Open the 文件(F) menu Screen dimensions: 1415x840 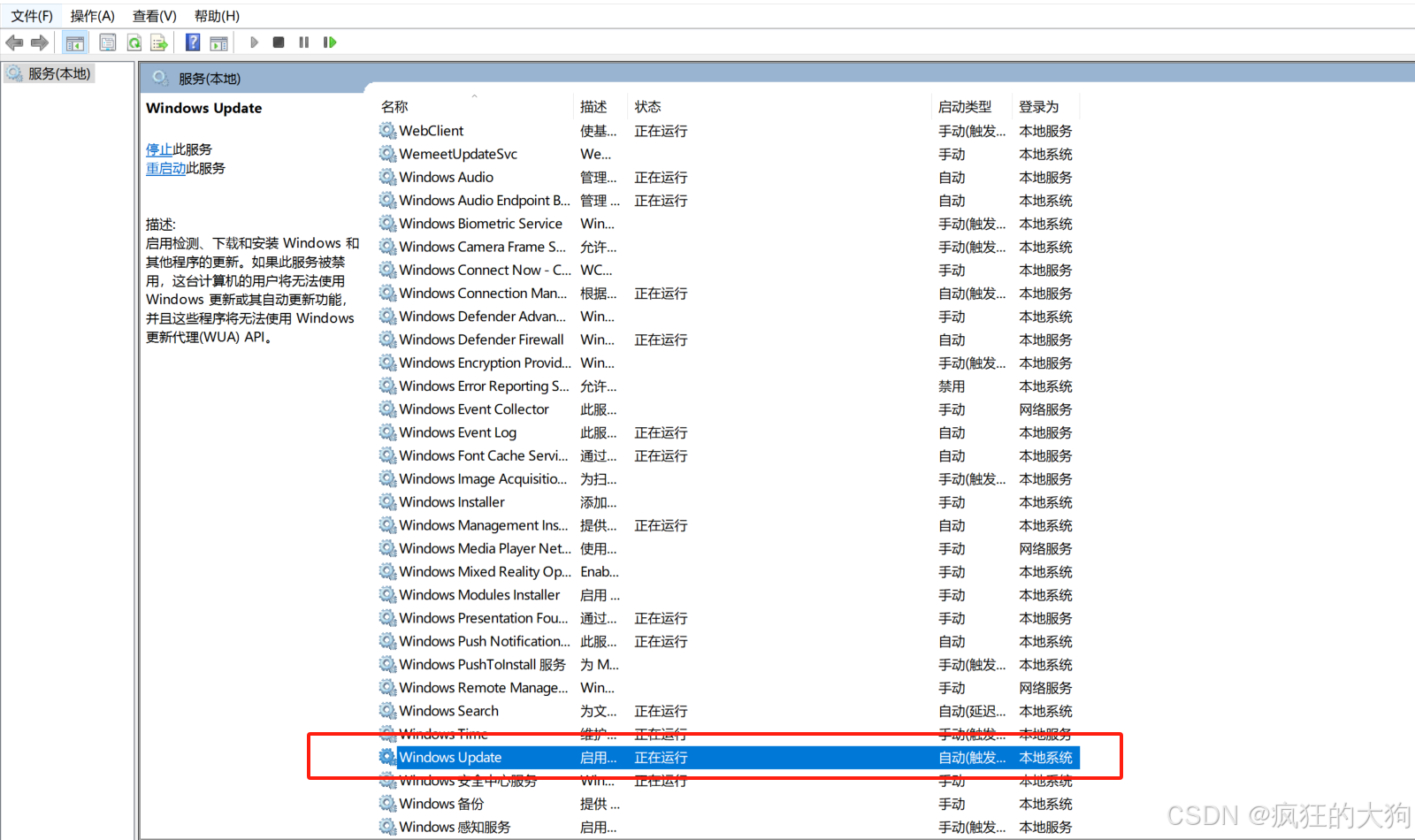32,16
